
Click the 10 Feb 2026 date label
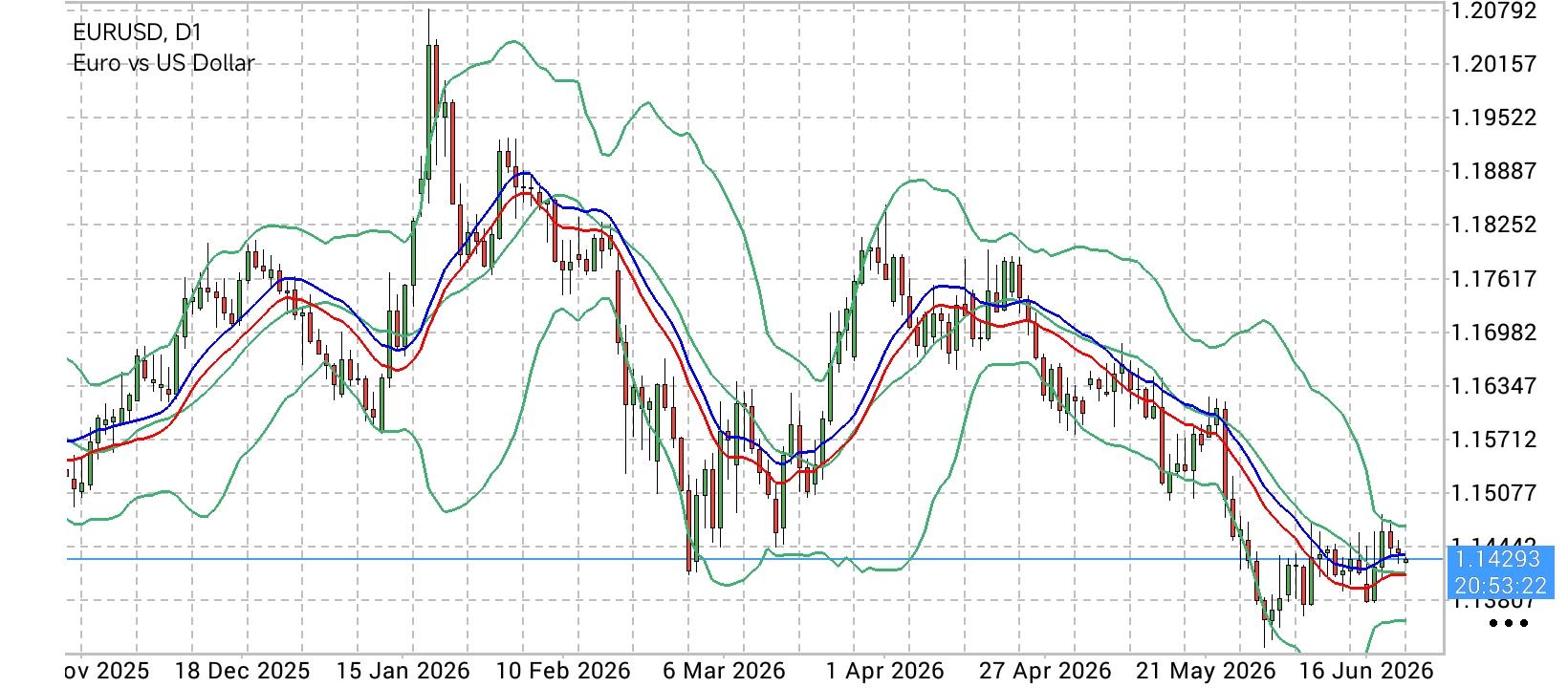(x=563, y=671)
